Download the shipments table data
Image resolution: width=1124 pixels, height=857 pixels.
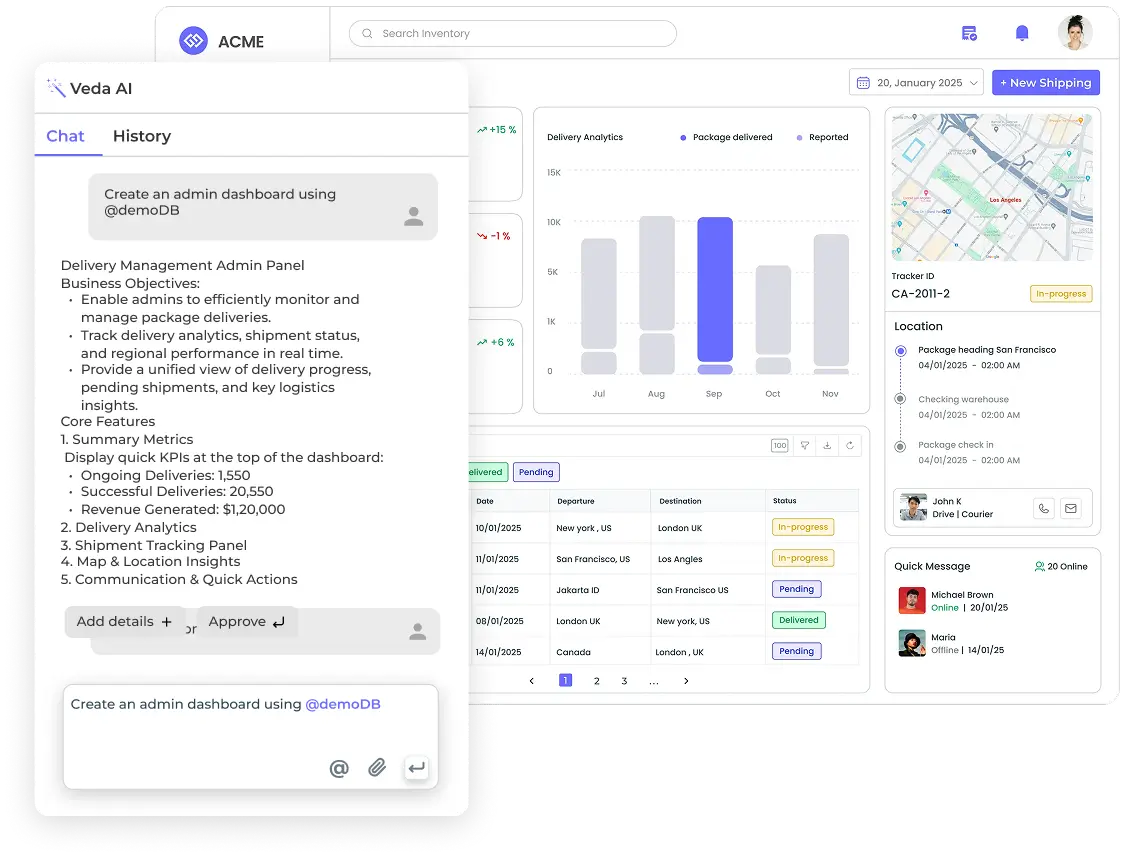coord(827,446)
